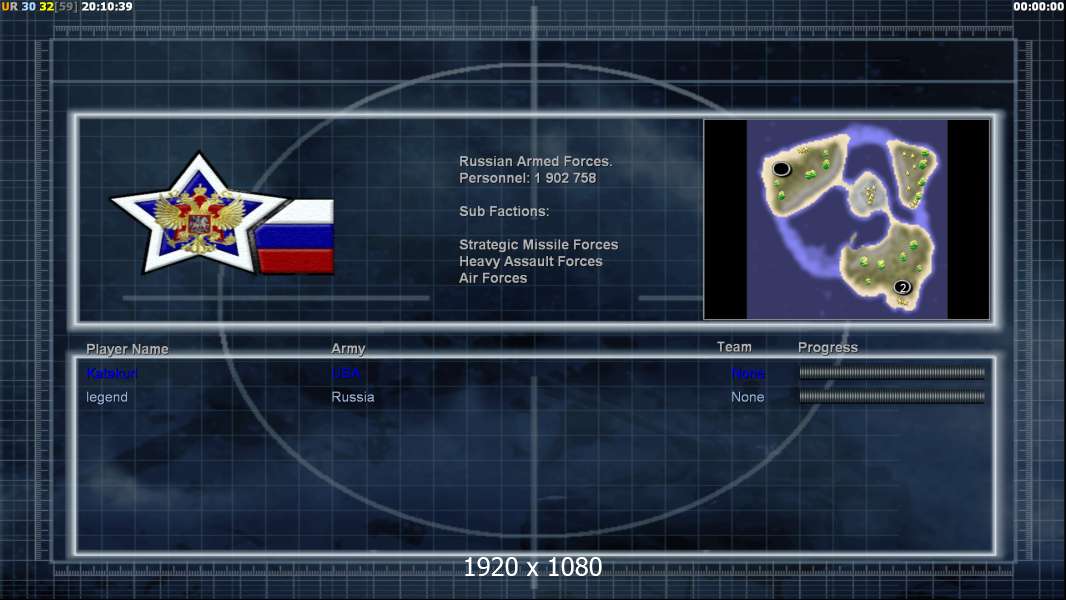Select the player name legend
This screenshot has width=1066, height=600.
(x=107, y=397)
